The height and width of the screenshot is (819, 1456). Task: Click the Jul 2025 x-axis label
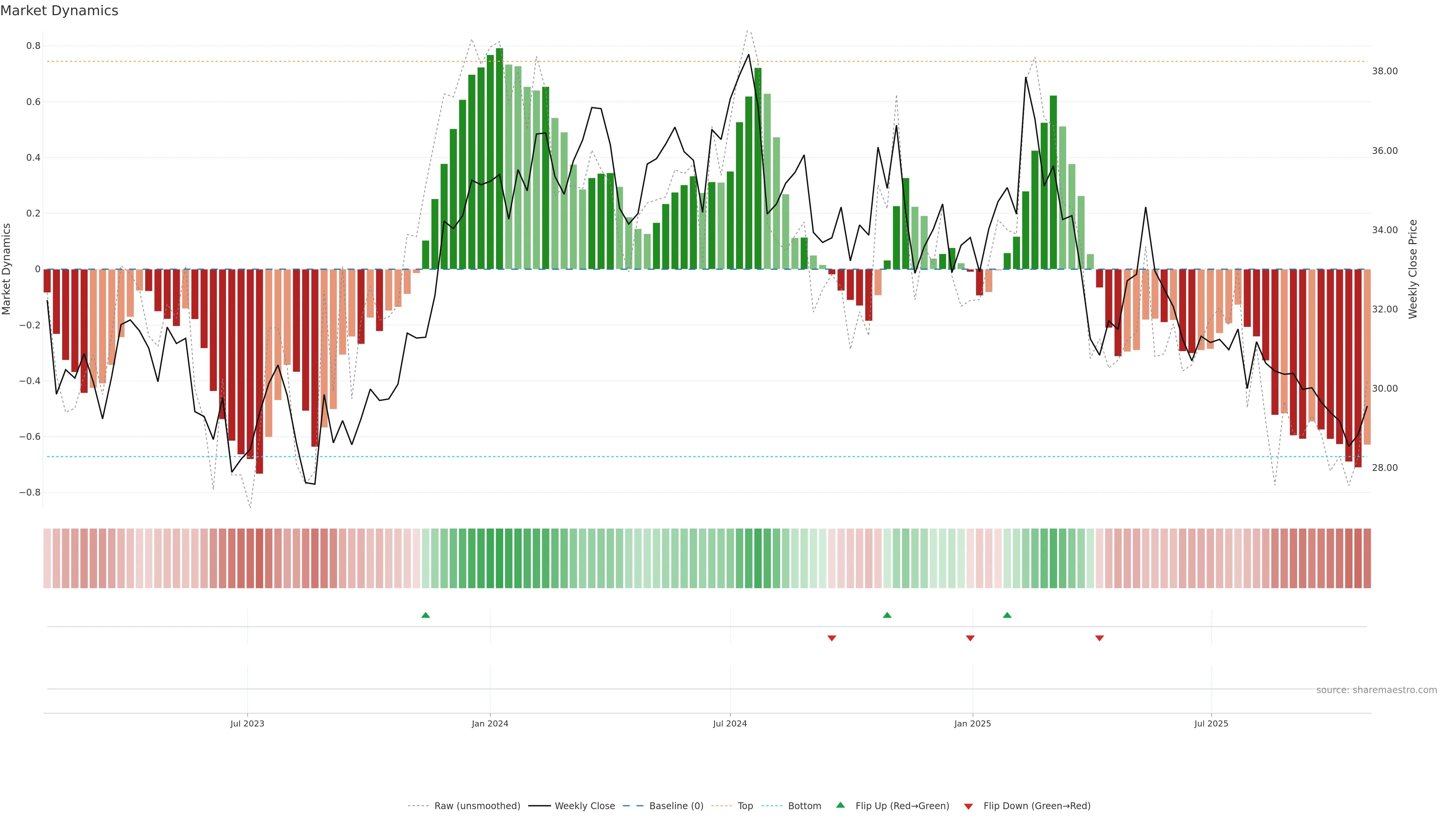point(1211,723)
